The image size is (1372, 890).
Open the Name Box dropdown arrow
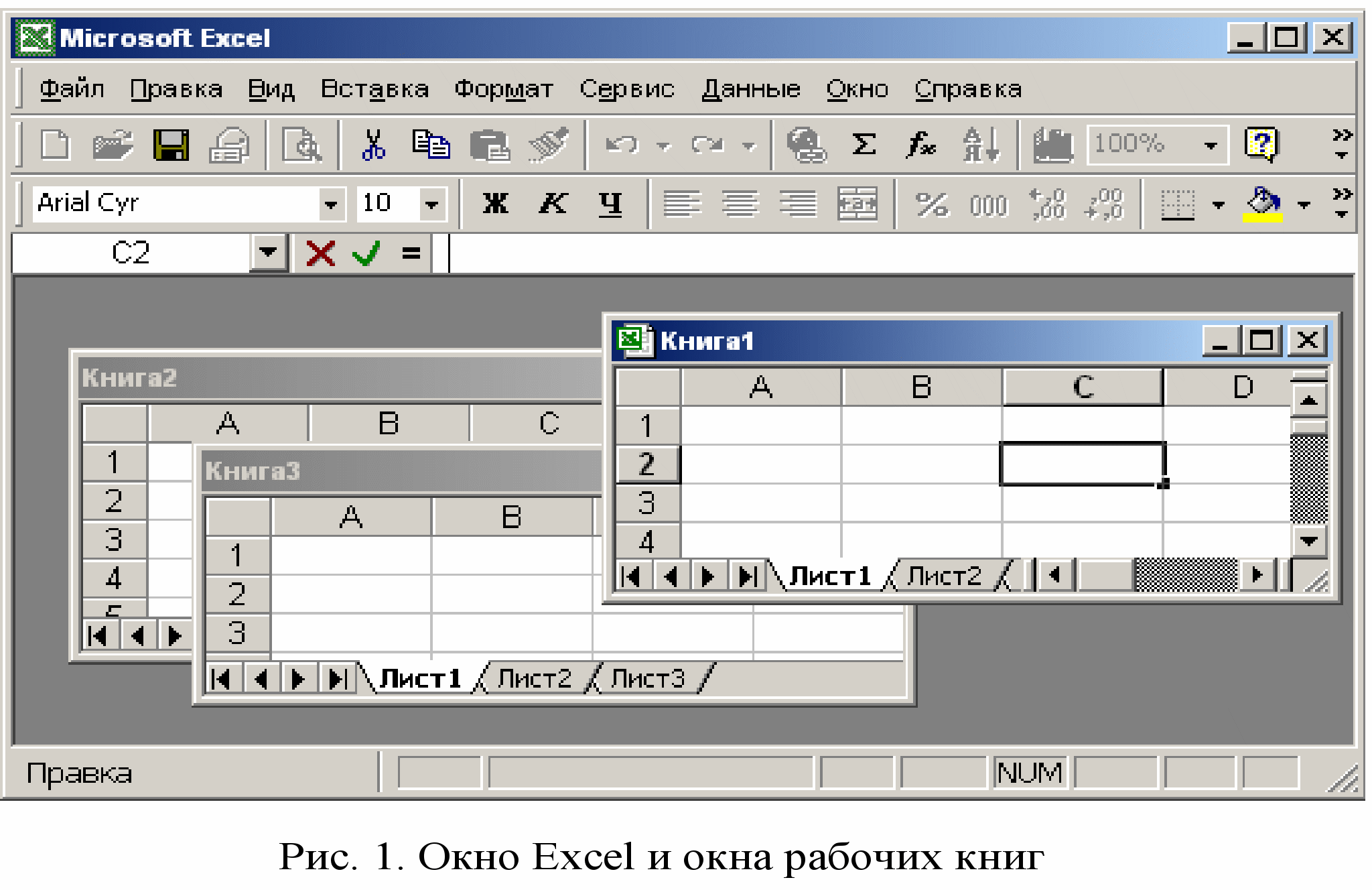[x=269, y=253]
